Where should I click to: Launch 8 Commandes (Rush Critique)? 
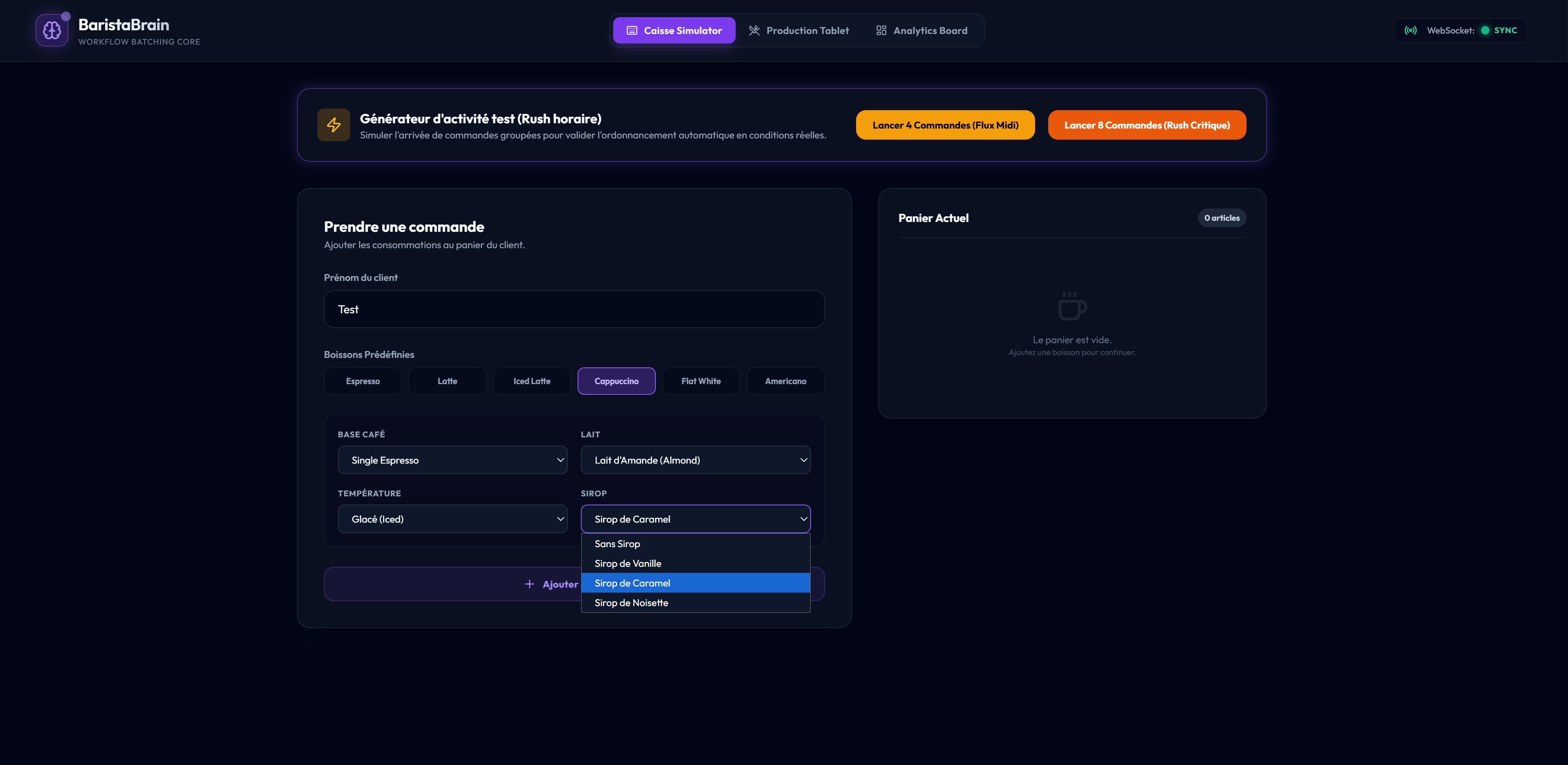(x=1147, y=125)
